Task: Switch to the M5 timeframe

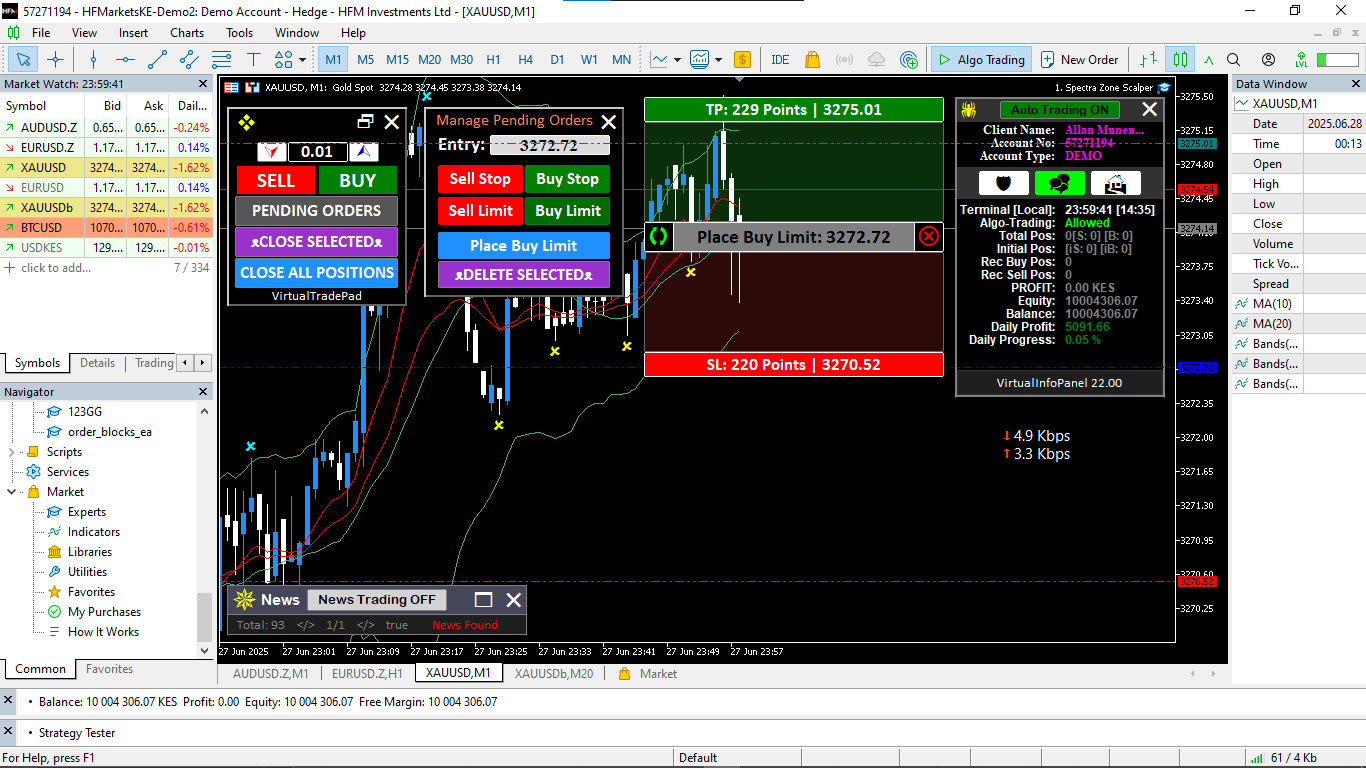Action: coord(366,59)
